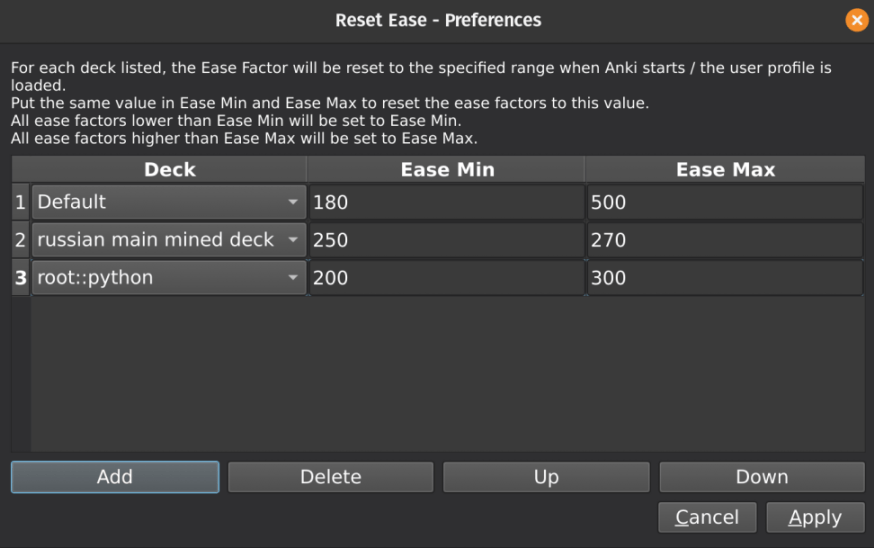
Task: Click Ease Max field containing 500
Action: tap(724, 202)
